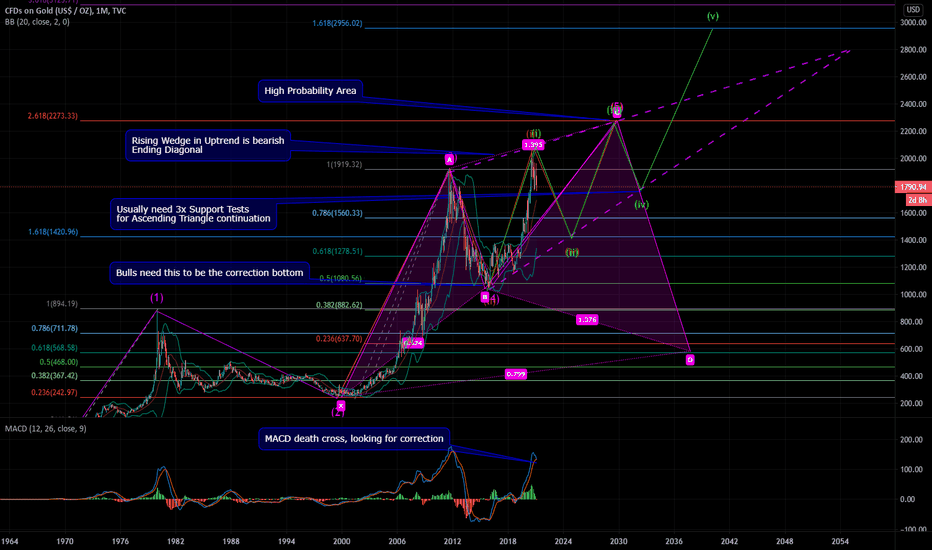Select the magenta wave (1) label
The width and height of the screenshot is (932, 550).
click(156, 298)
